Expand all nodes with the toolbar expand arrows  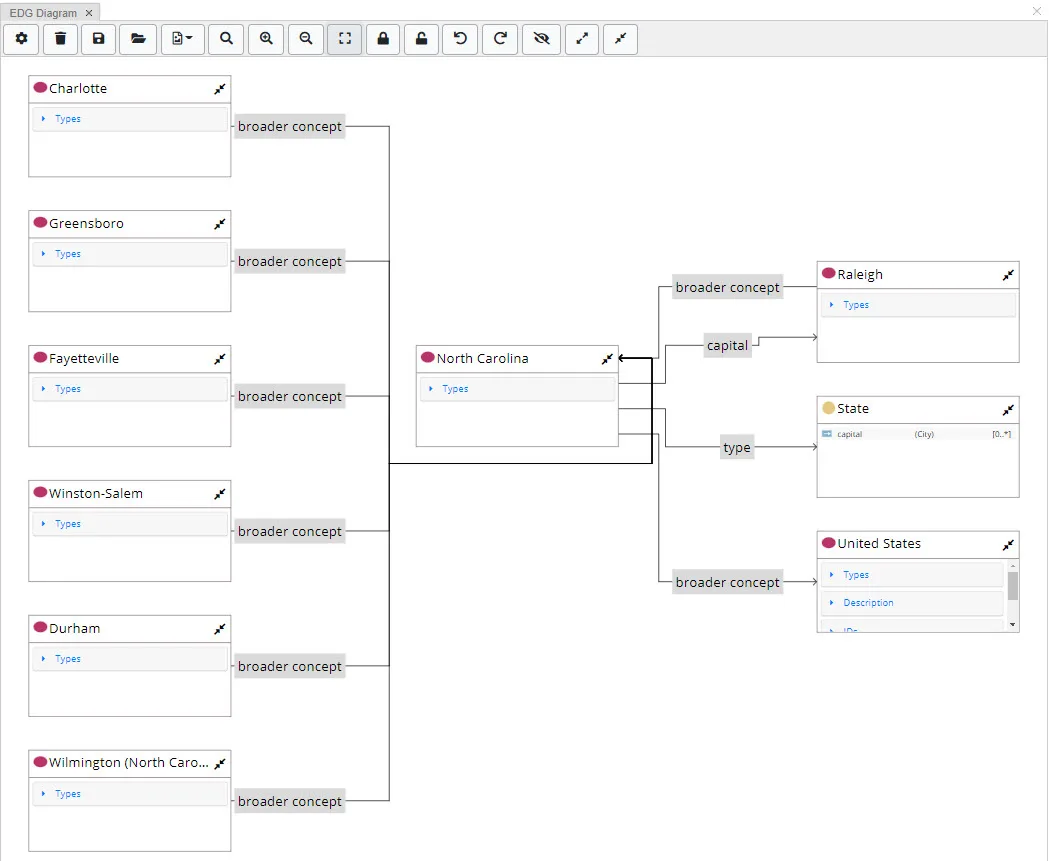(582, 39)
